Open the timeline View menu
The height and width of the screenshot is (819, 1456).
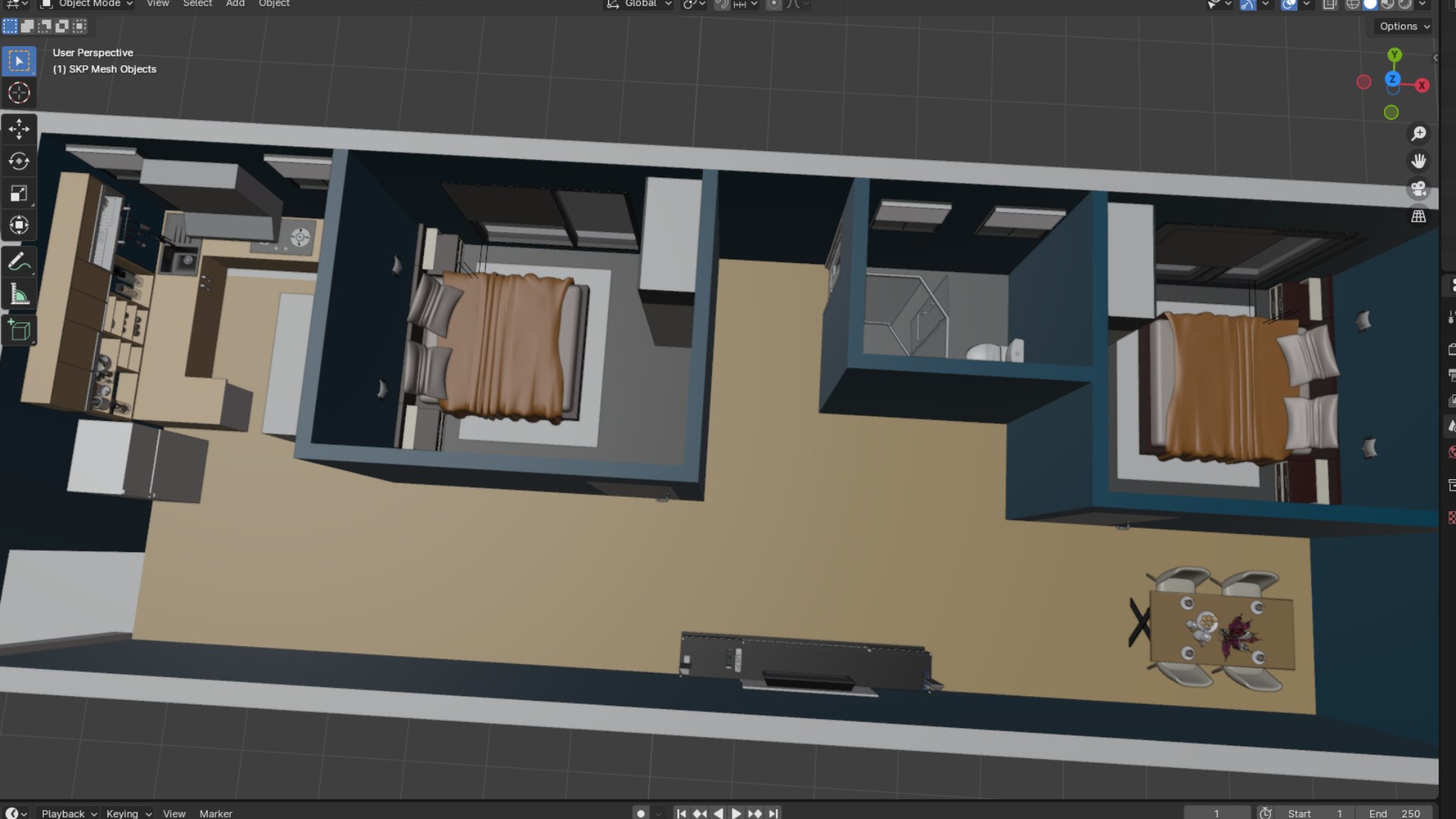point(174,813)
